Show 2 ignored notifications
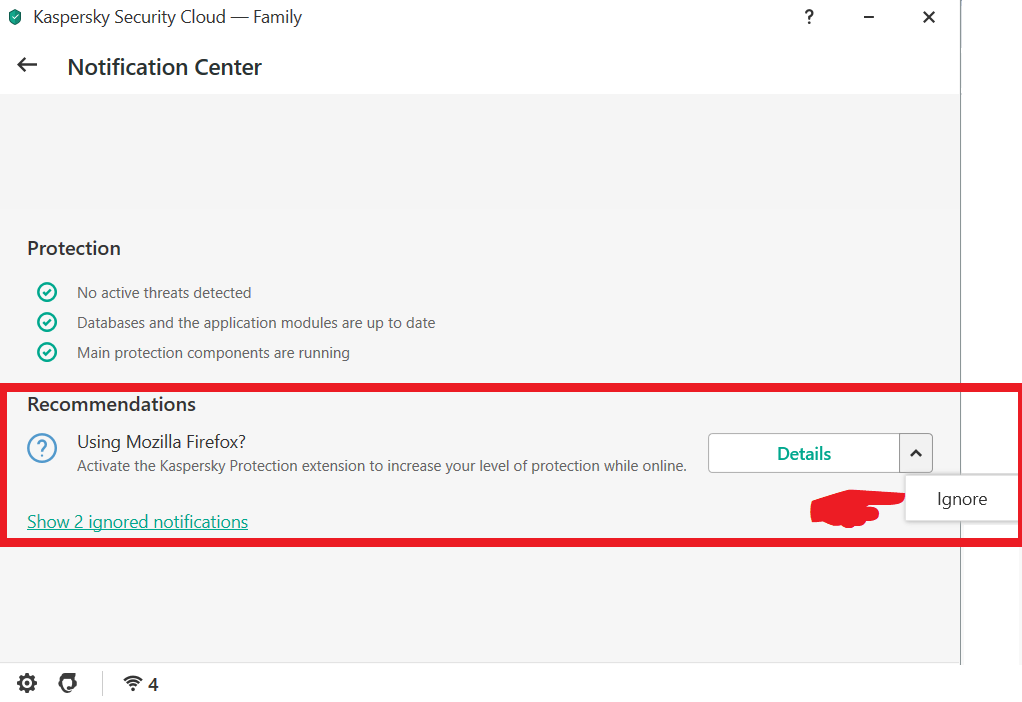 pyautogui.click(x=137, y=522)
